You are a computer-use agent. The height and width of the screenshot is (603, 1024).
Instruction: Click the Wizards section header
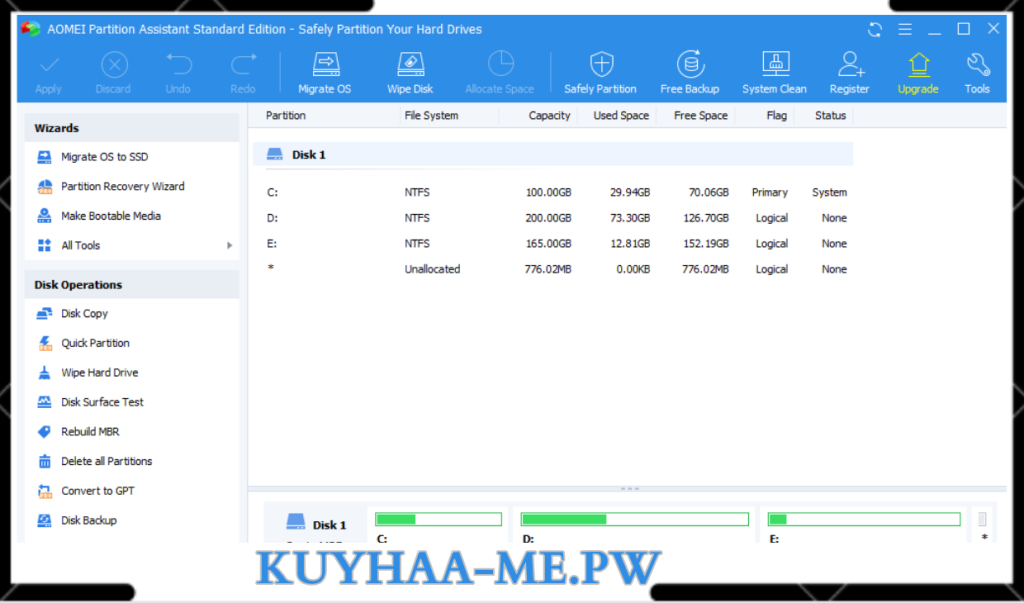[x=132, y=128]
